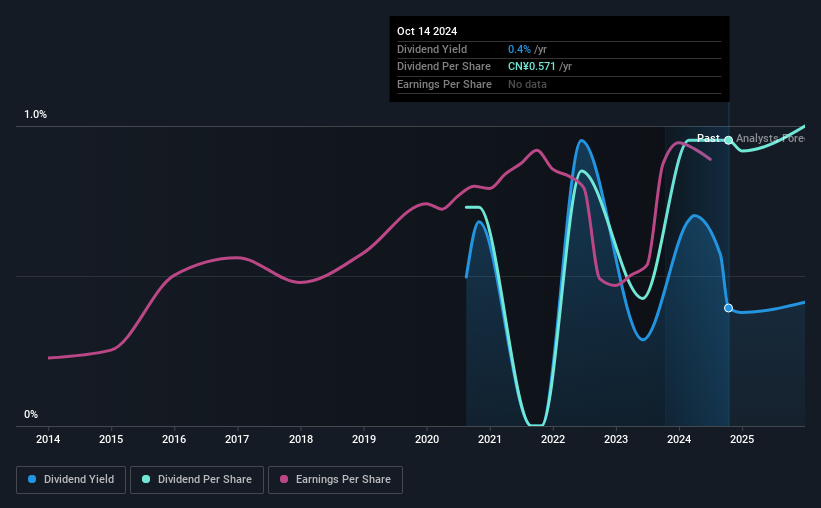This screenshot has width=821, height=508.
Task: Toggle the Earnings Per Share legend series
Action: pyautogui.click(x=335, y=480)
